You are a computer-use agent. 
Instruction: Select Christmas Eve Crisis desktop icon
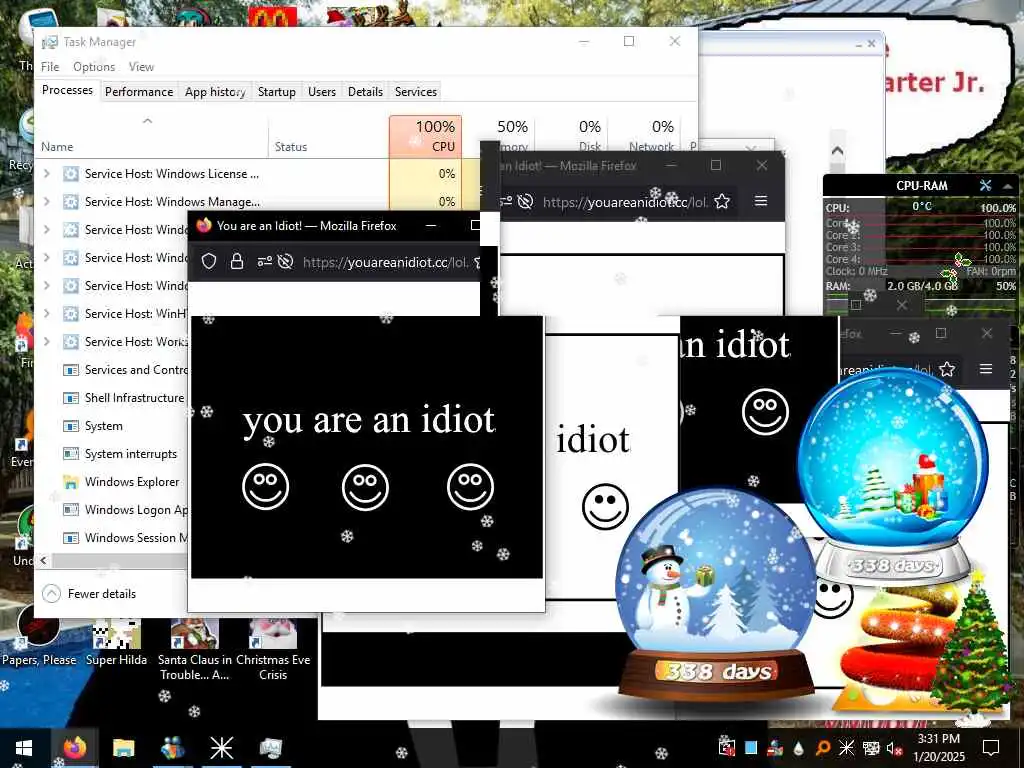273,650
